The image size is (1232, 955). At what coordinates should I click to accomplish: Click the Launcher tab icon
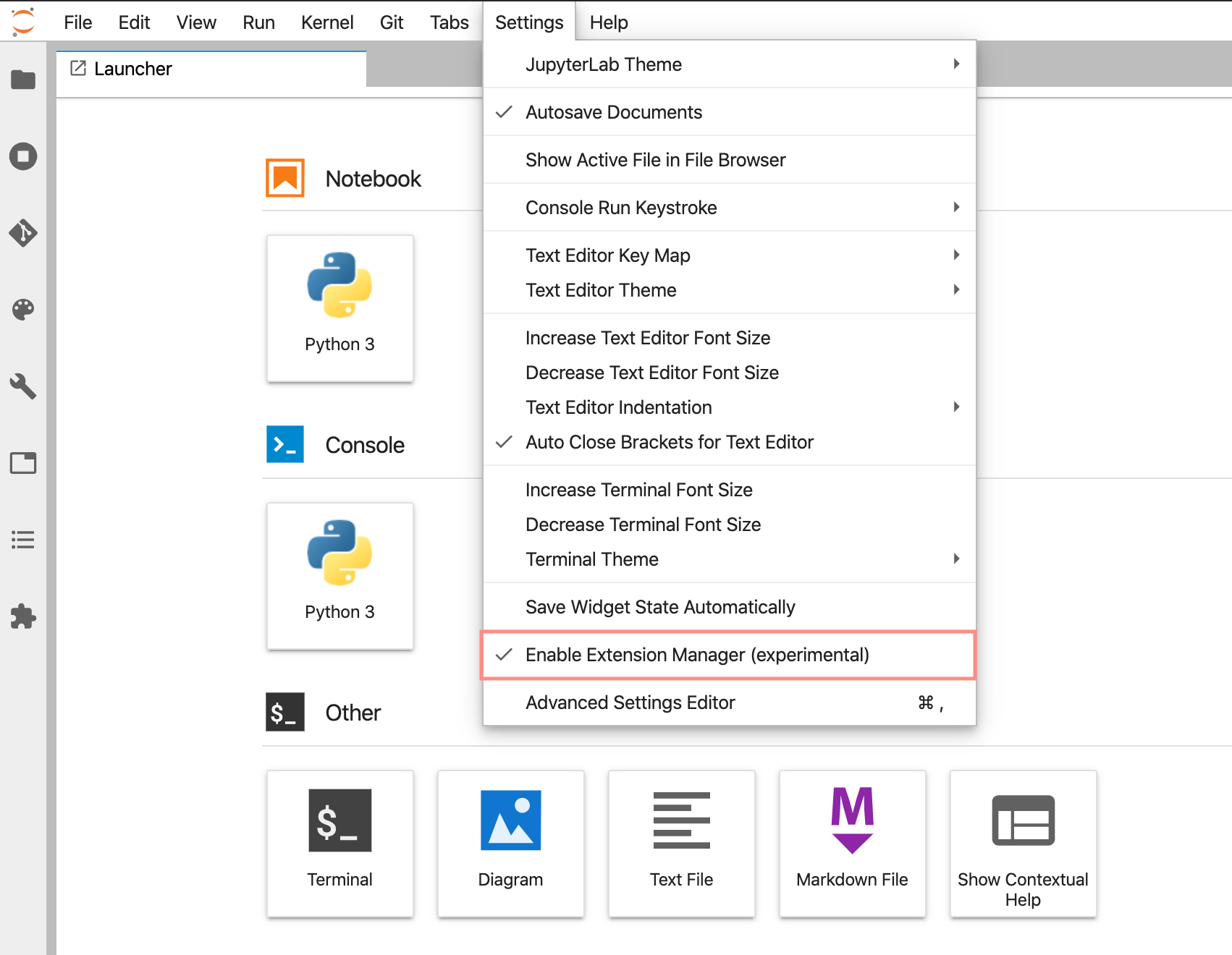click(78, 69)
